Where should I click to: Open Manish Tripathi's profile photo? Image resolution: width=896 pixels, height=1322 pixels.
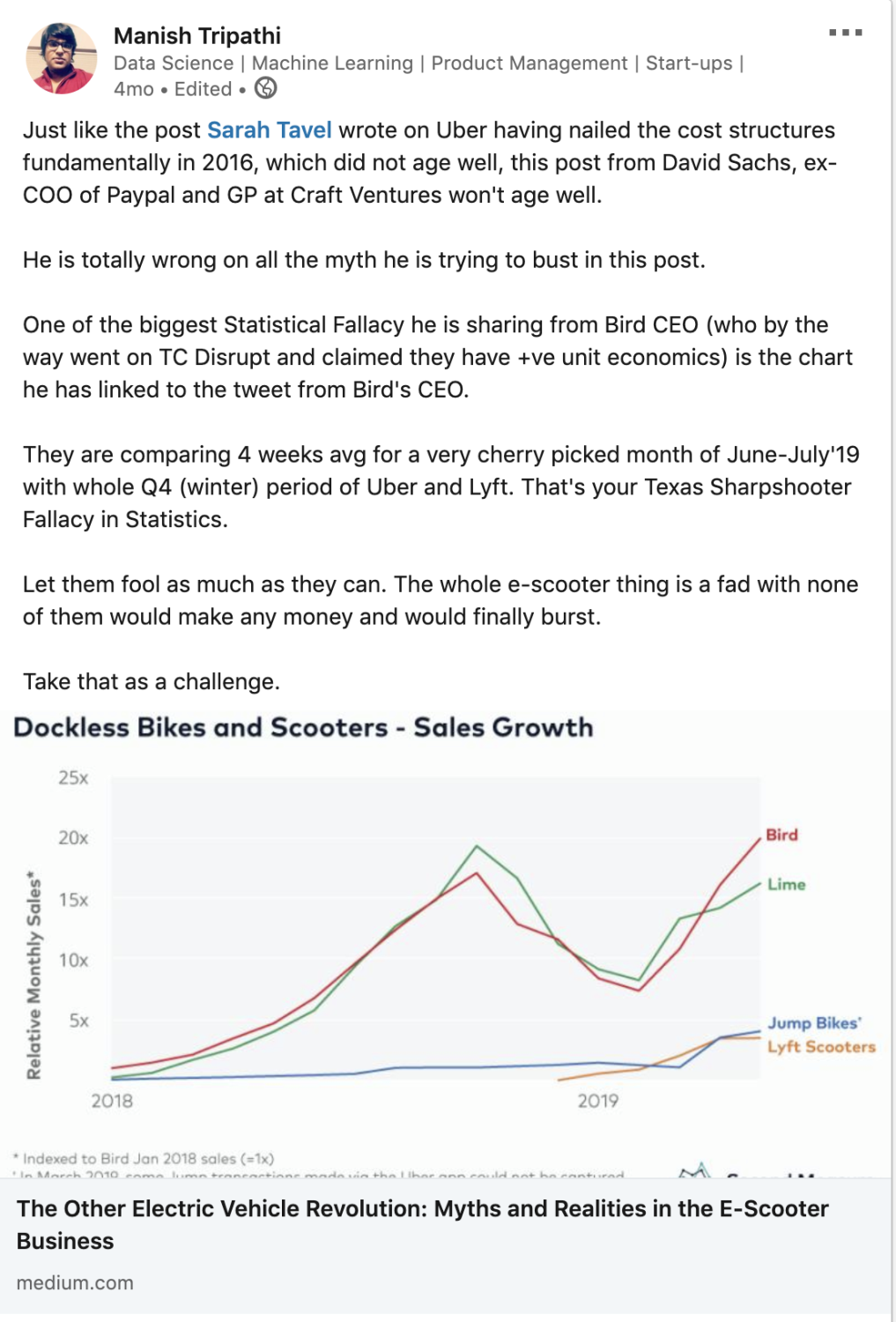pos(62,59)
